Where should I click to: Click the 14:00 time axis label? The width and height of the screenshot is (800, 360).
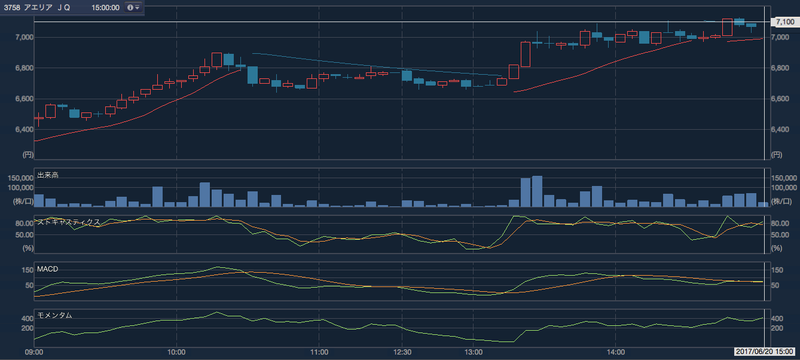pos(616,352)
